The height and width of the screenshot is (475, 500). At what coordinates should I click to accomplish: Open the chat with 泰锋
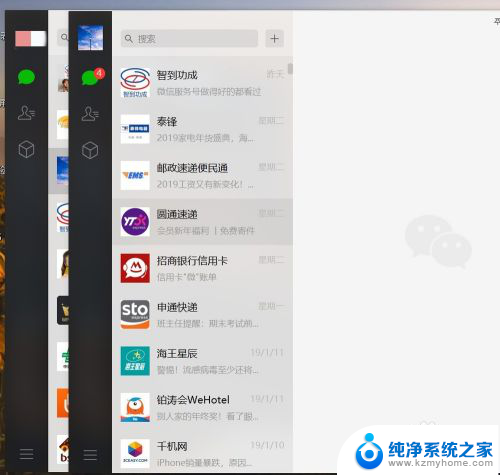203,129
